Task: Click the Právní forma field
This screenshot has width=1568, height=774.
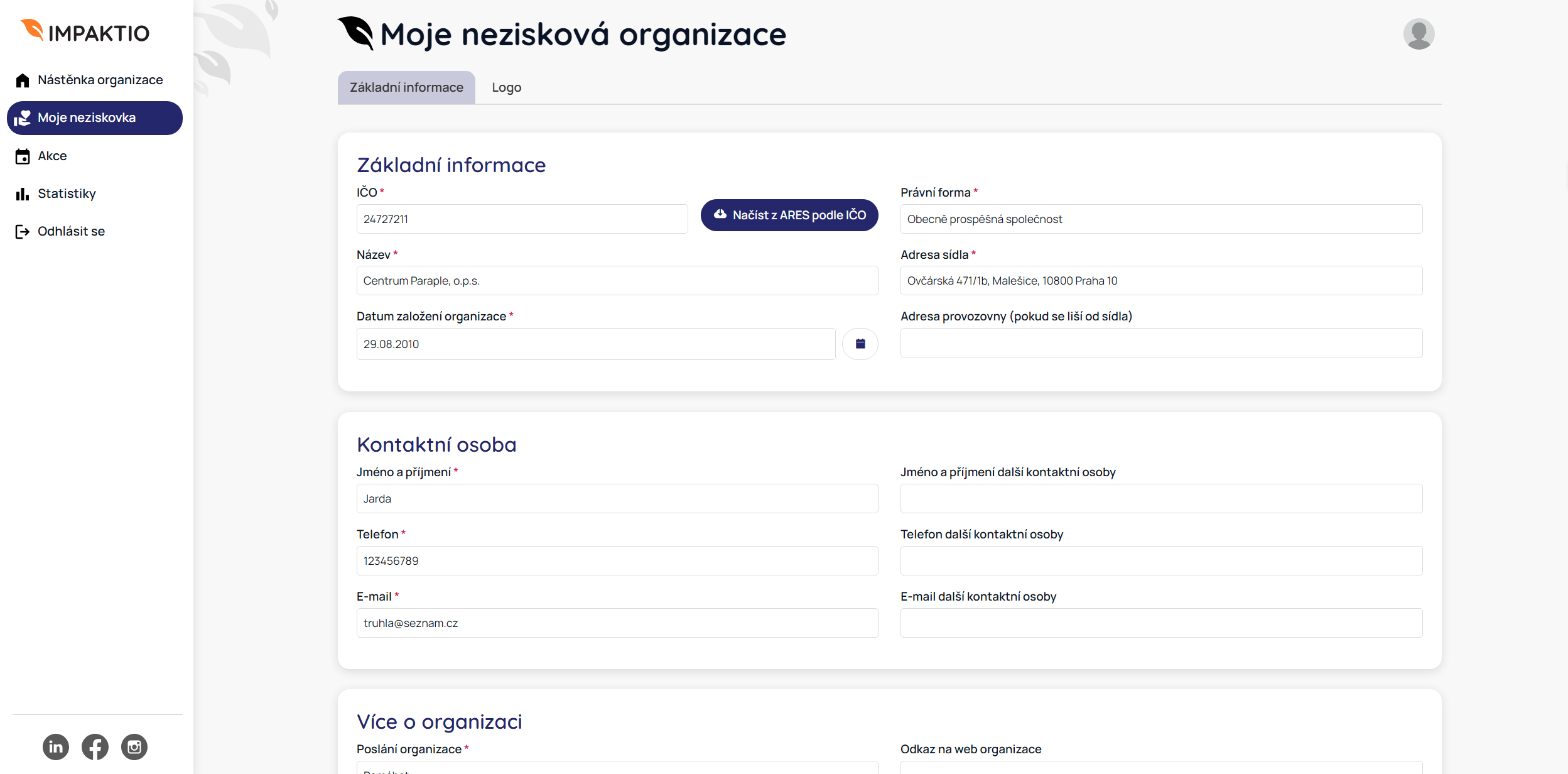Action: click(1160, 219)
